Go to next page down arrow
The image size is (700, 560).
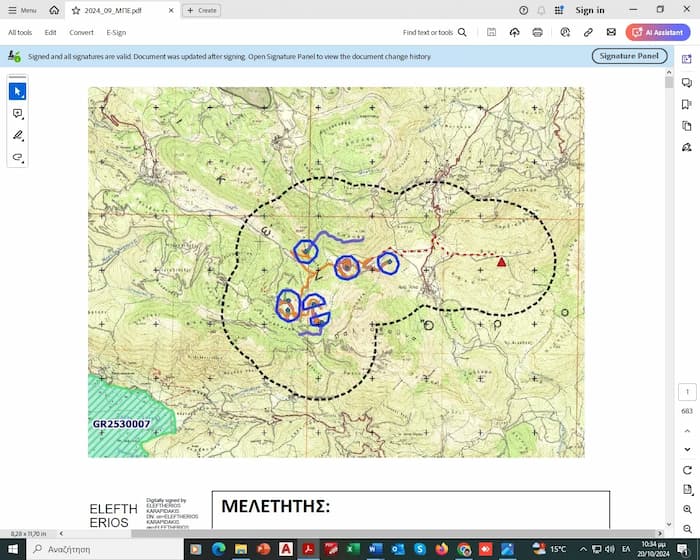(687, 449)
